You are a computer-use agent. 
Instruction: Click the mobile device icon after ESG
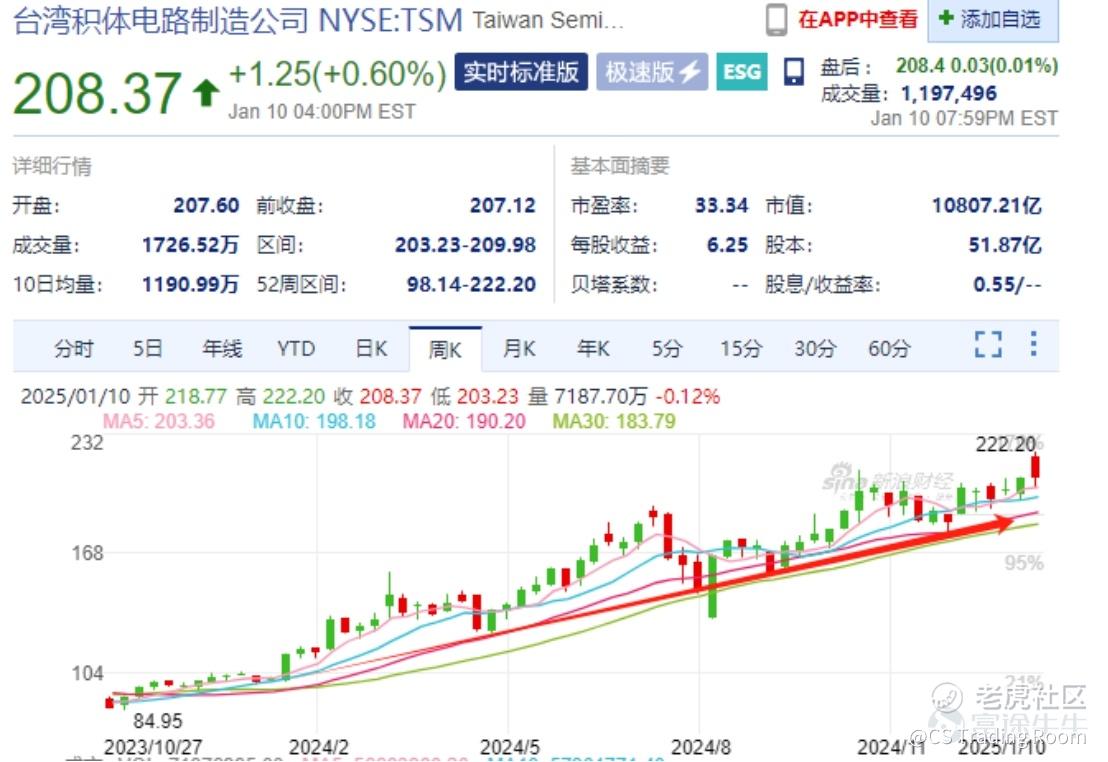(794, 71)
